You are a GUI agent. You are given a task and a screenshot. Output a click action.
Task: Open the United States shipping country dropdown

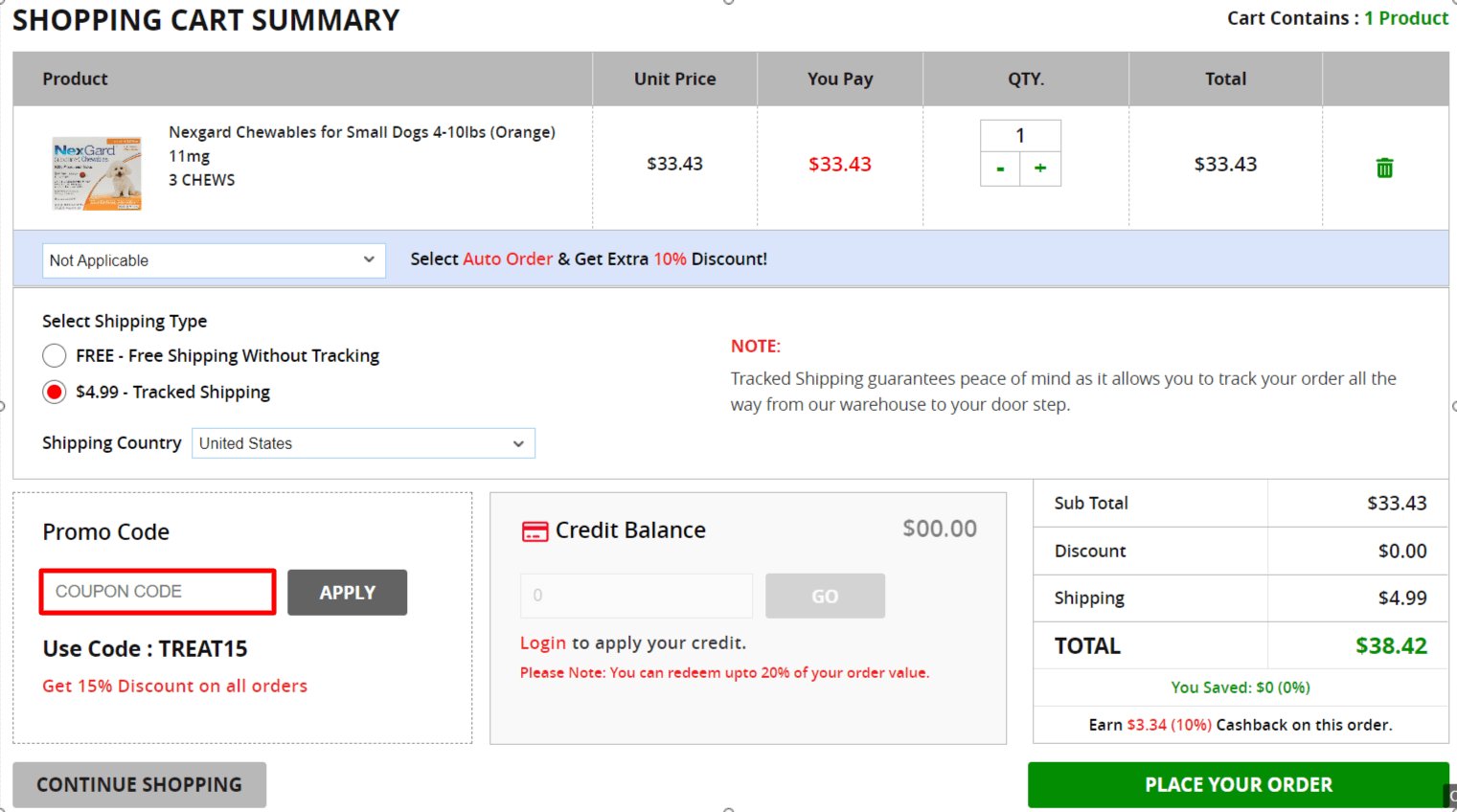363,443
